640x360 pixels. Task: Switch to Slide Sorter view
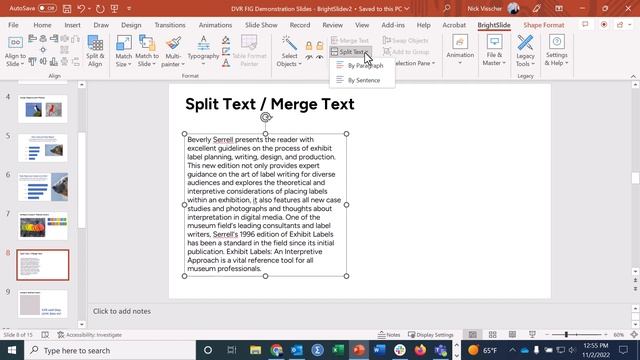pos(492,335)
